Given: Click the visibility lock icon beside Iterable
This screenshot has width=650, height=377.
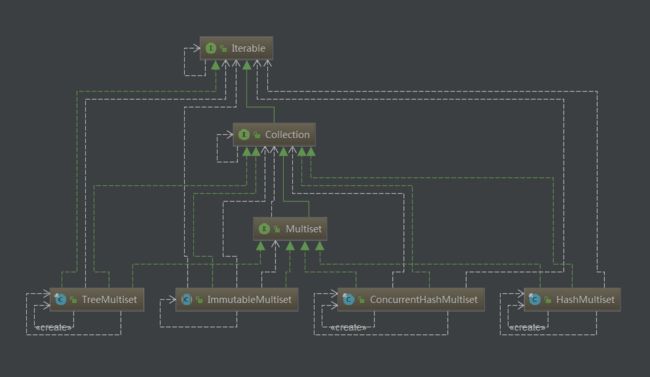Looking at the screenshot, I should [223, 49].
